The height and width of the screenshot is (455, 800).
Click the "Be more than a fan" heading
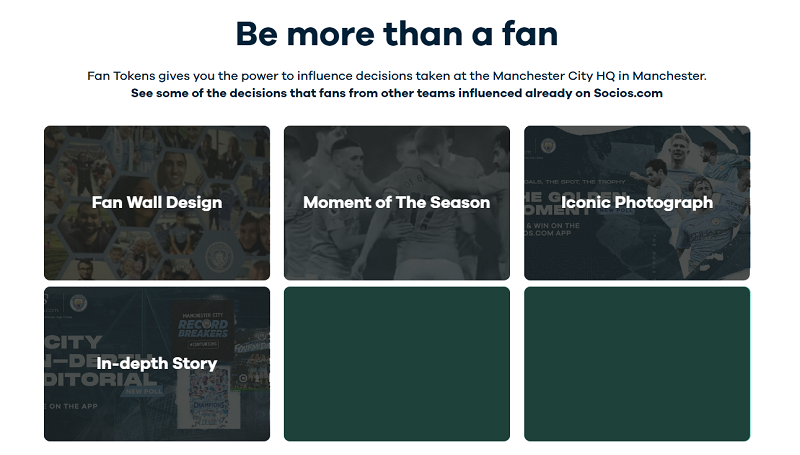(397, 34)
